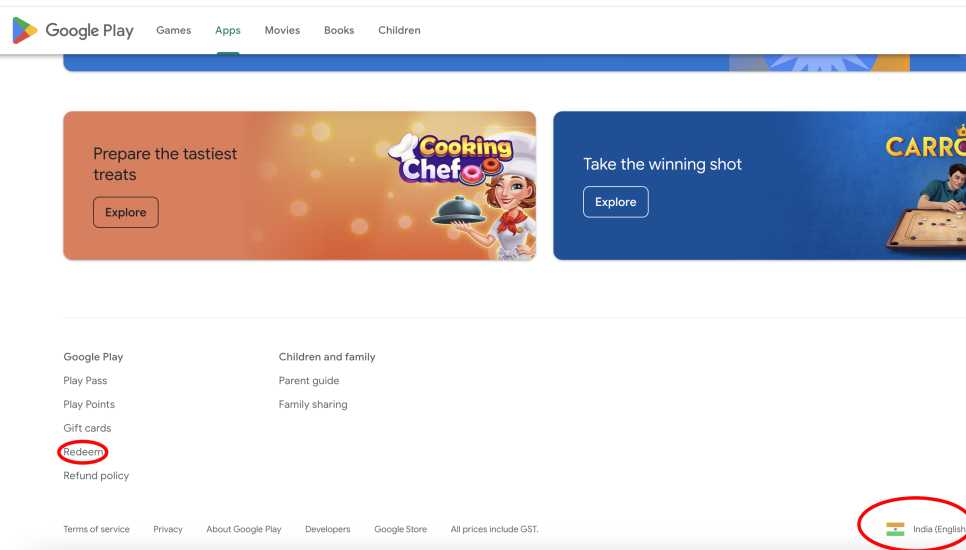Switch to the Movies tab
Screen dimensions: 966x550
pos(282,30)
